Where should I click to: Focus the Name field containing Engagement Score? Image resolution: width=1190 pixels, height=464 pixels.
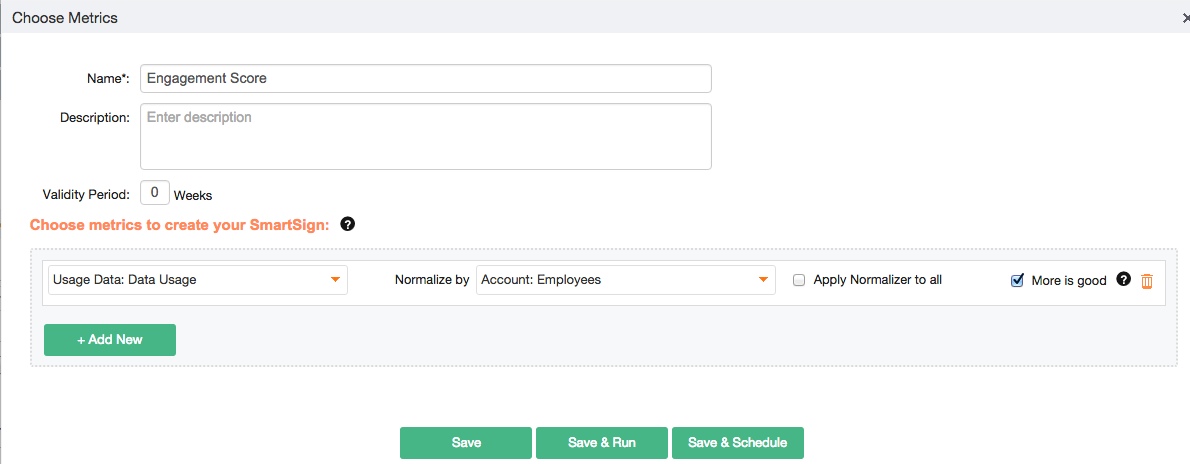tap(425, 78)
